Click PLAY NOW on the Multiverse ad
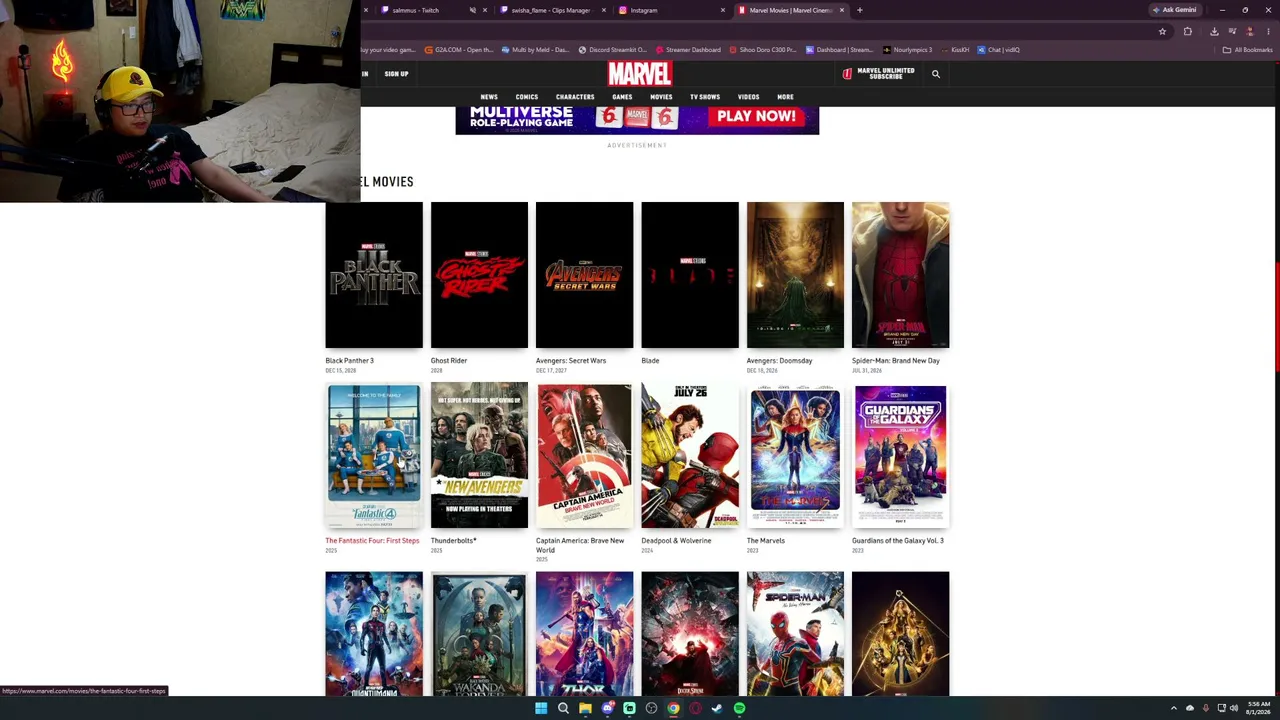Image resolution: width=1280 pixels, height=720 pixels. 756,116
